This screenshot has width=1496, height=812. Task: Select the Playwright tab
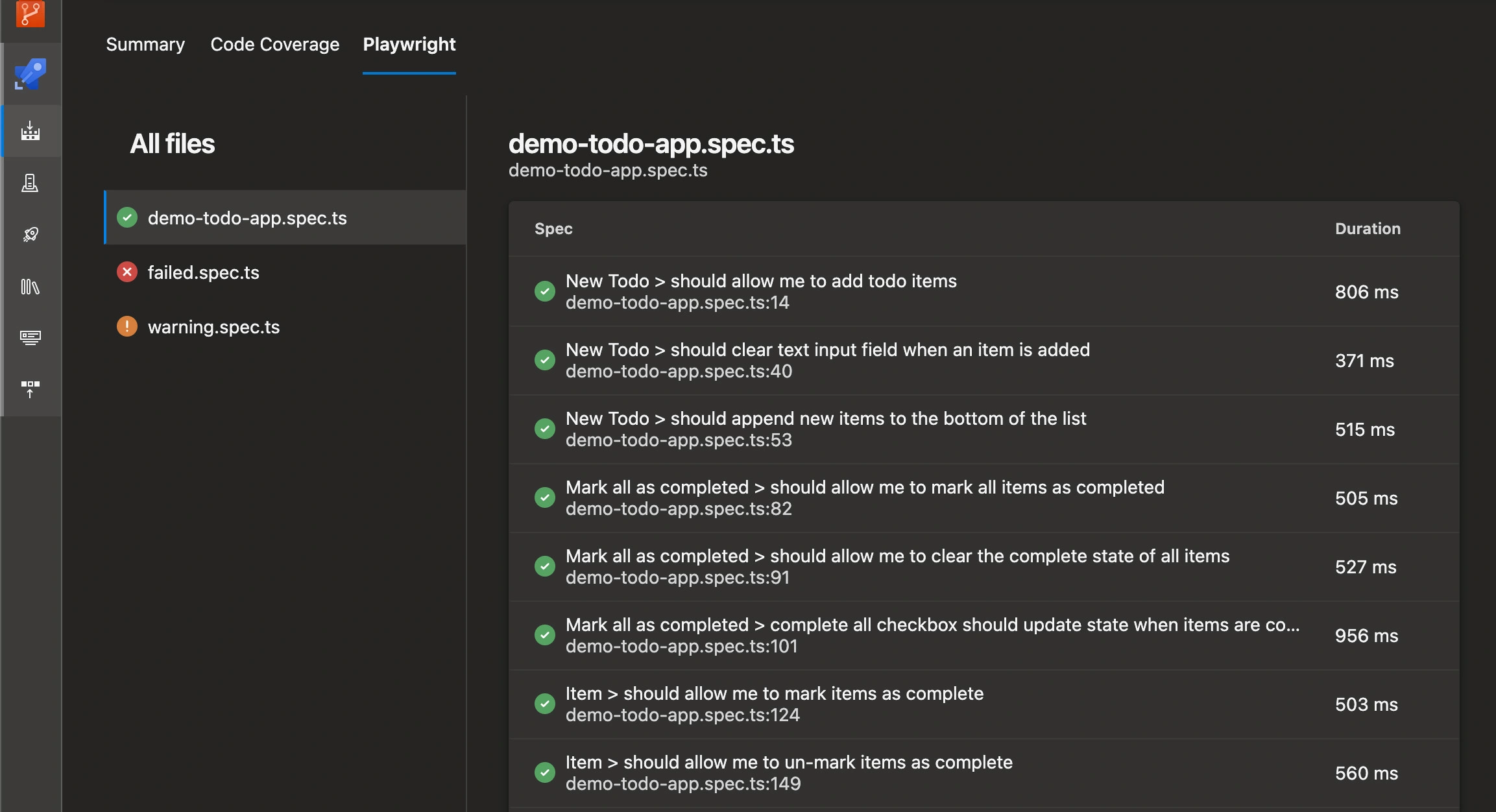point(409,44)
